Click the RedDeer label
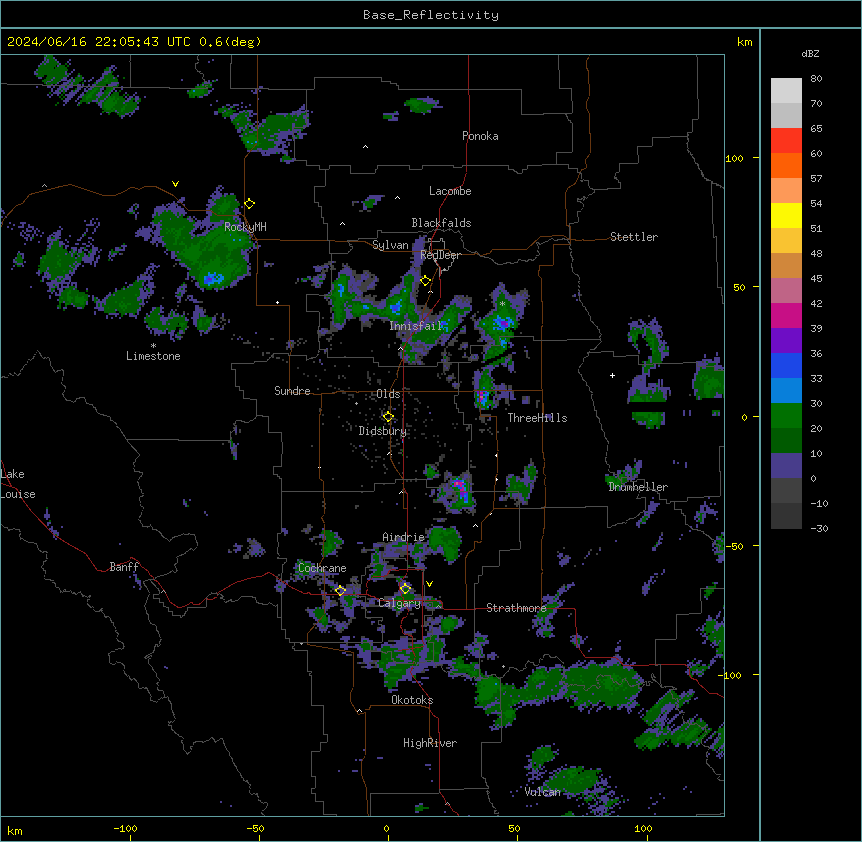Screen dimensions: 862x842 440,255
